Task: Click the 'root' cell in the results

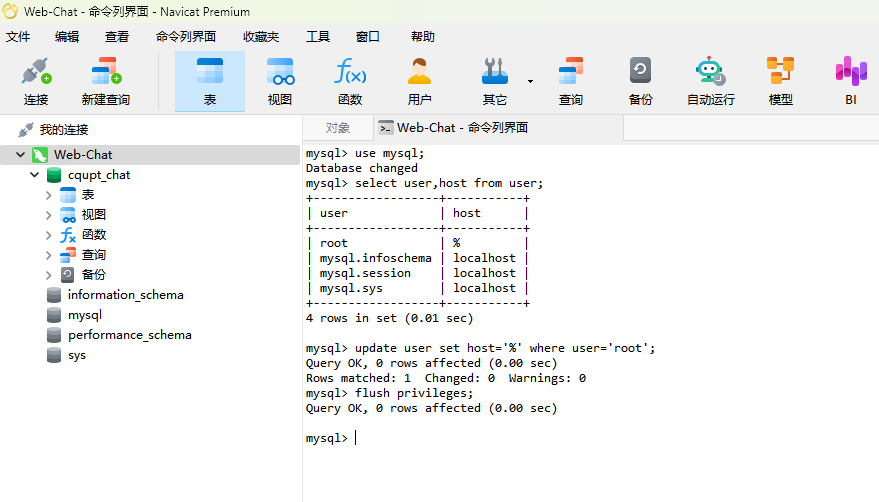Action: [x=334, y=243]
